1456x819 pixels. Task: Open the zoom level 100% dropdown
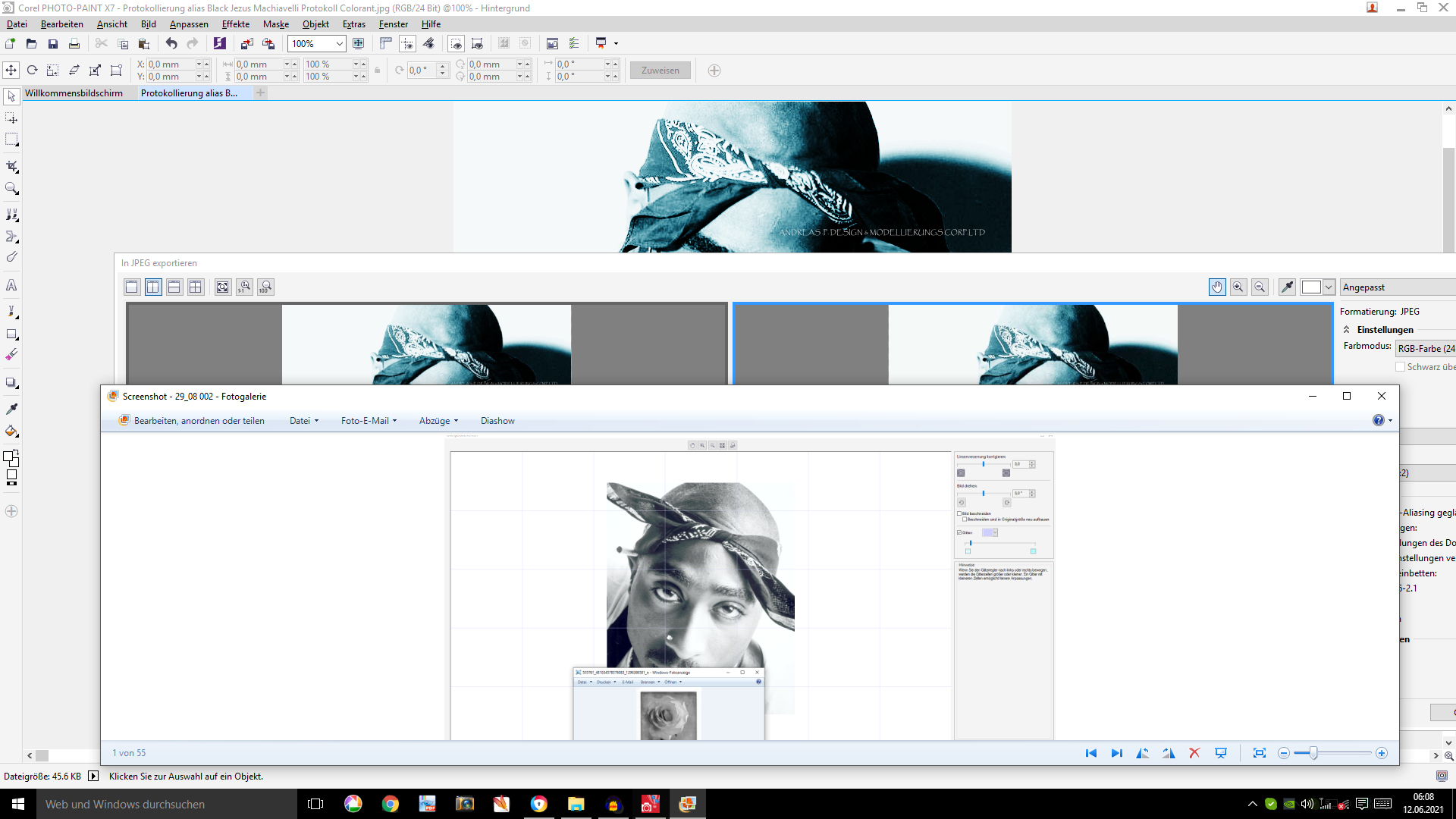click(x=339, y=44)
